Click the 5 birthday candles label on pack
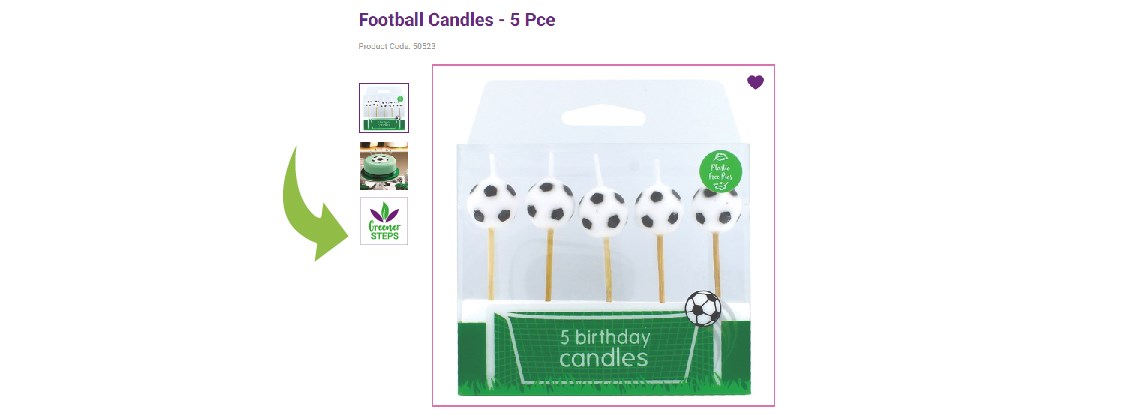This screenshot has height=414, width=1140. coord(603,348)
